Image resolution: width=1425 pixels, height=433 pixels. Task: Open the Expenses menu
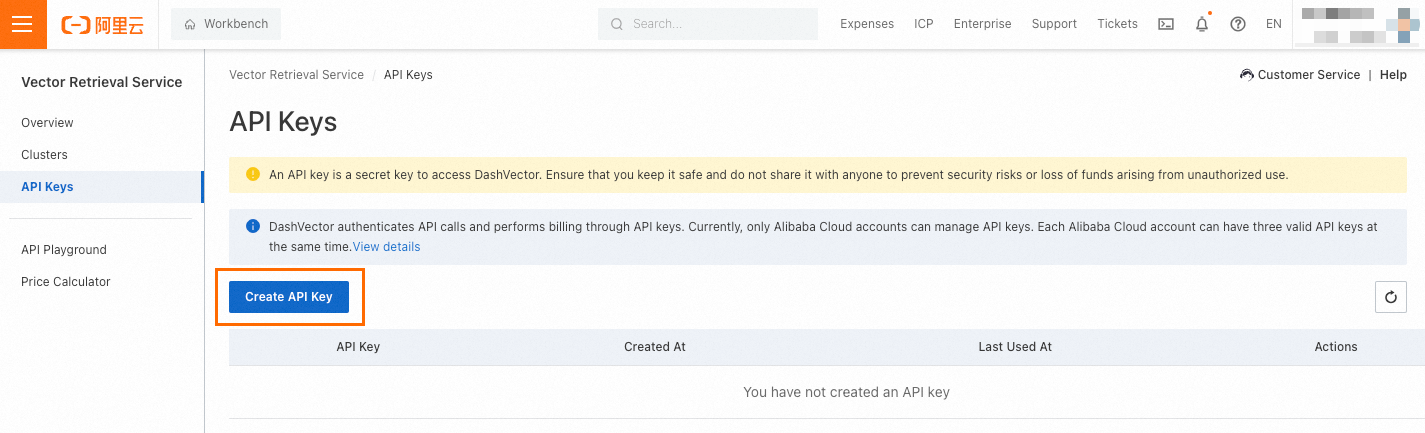[866, 24]
